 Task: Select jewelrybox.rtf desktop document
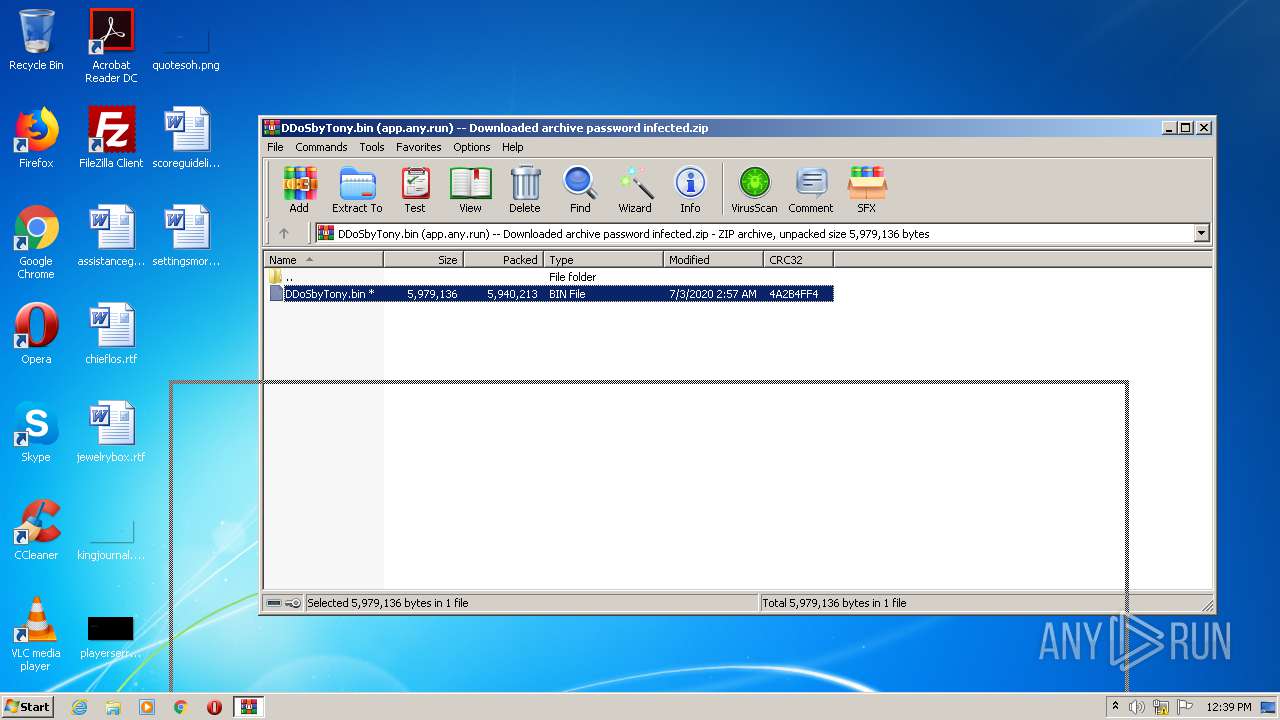point(111,431)
